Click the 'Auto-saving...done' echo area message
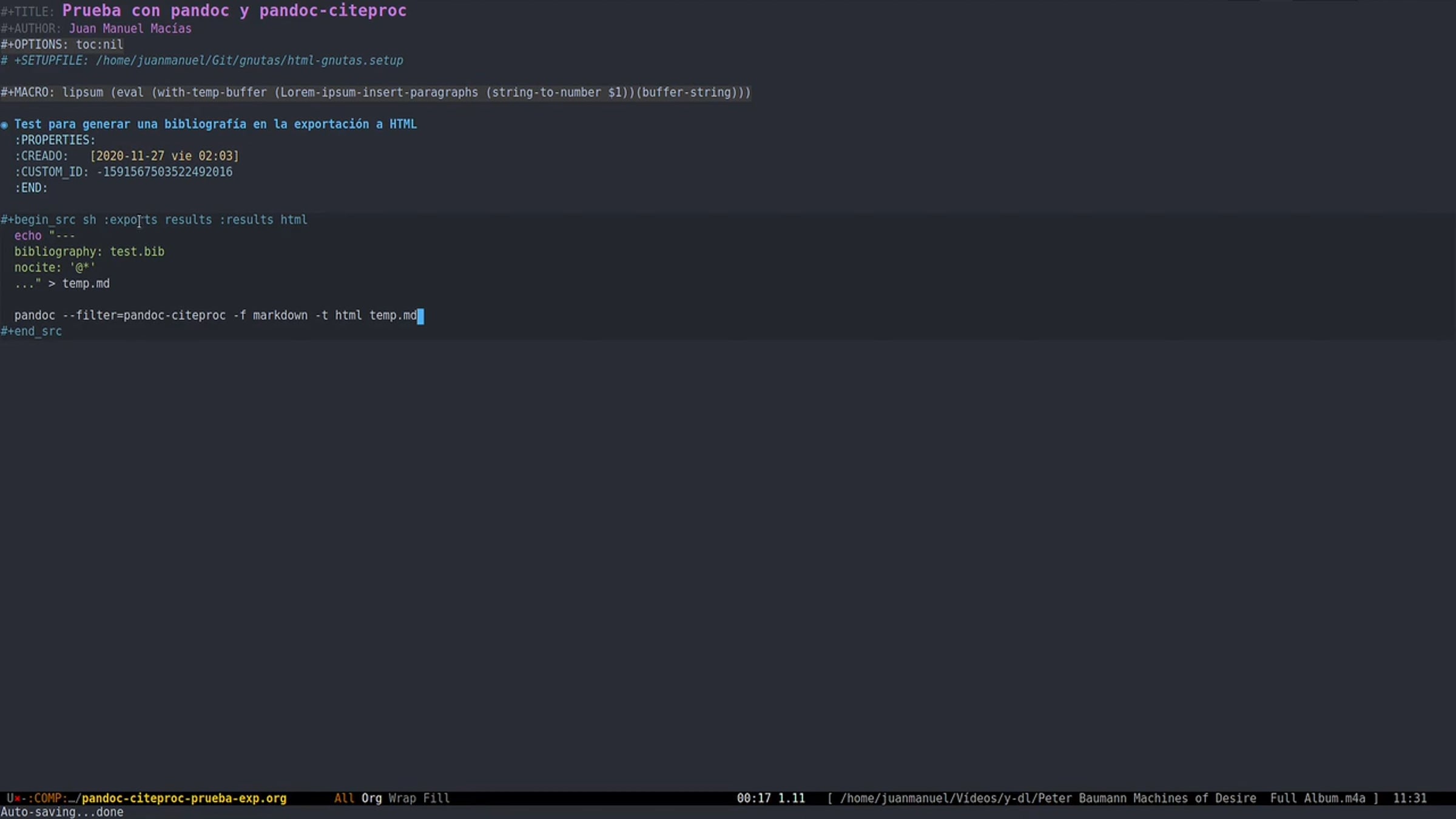 pos(62,812)
